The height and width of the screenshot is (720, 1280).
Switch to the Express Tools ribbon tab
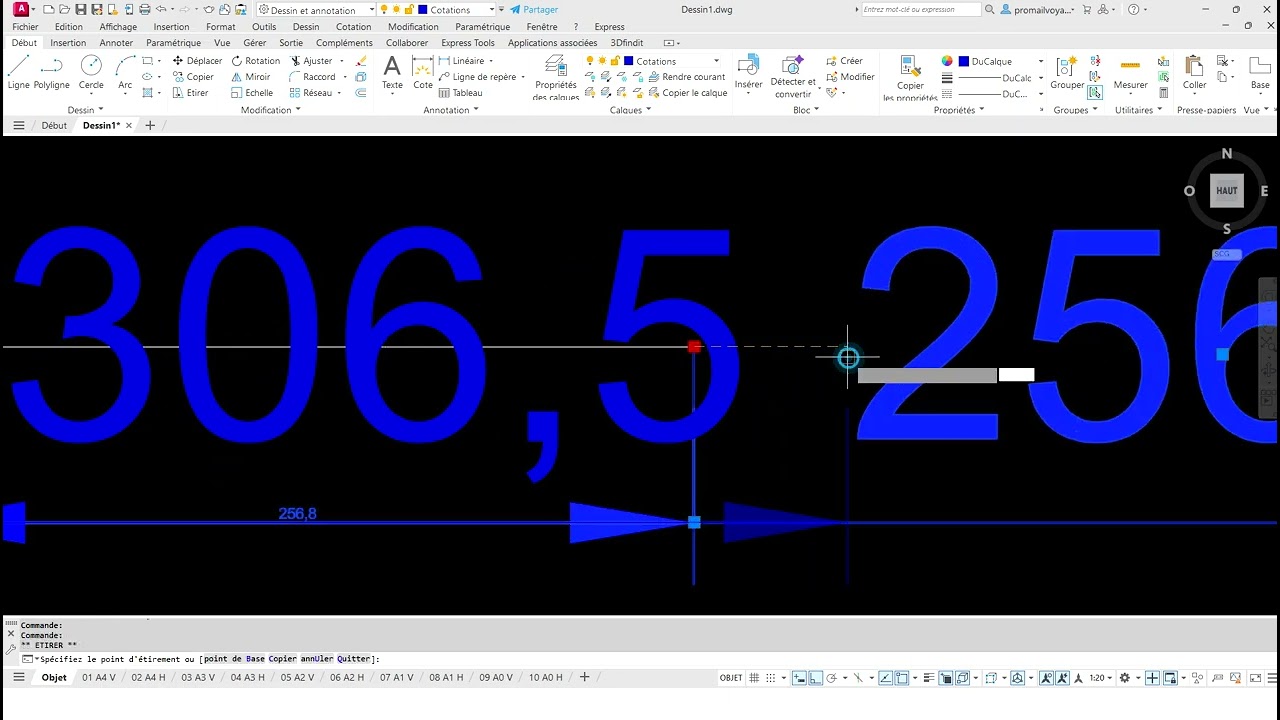(467, 43)
